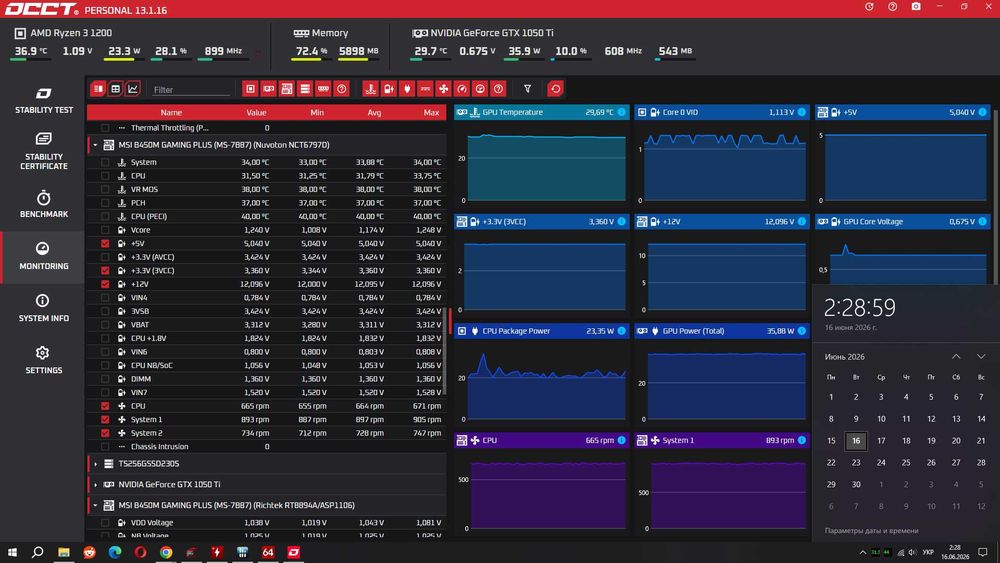Toggle the speedometer frequency filter icon
The height and width of the screenshot is (563, 1000).
[x=462, y=89]
